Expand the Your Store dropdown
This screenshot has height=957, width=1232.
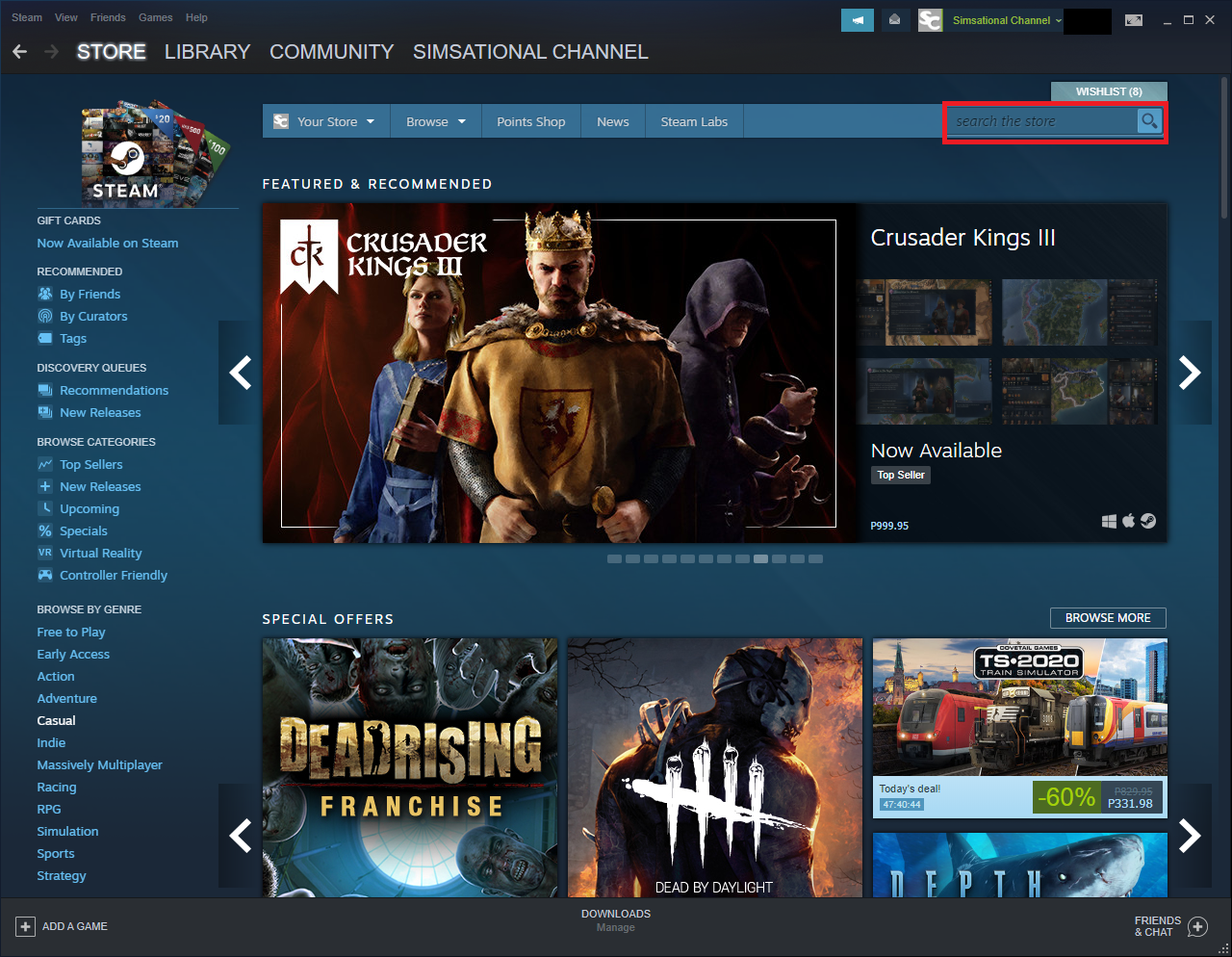pos(371,122)
